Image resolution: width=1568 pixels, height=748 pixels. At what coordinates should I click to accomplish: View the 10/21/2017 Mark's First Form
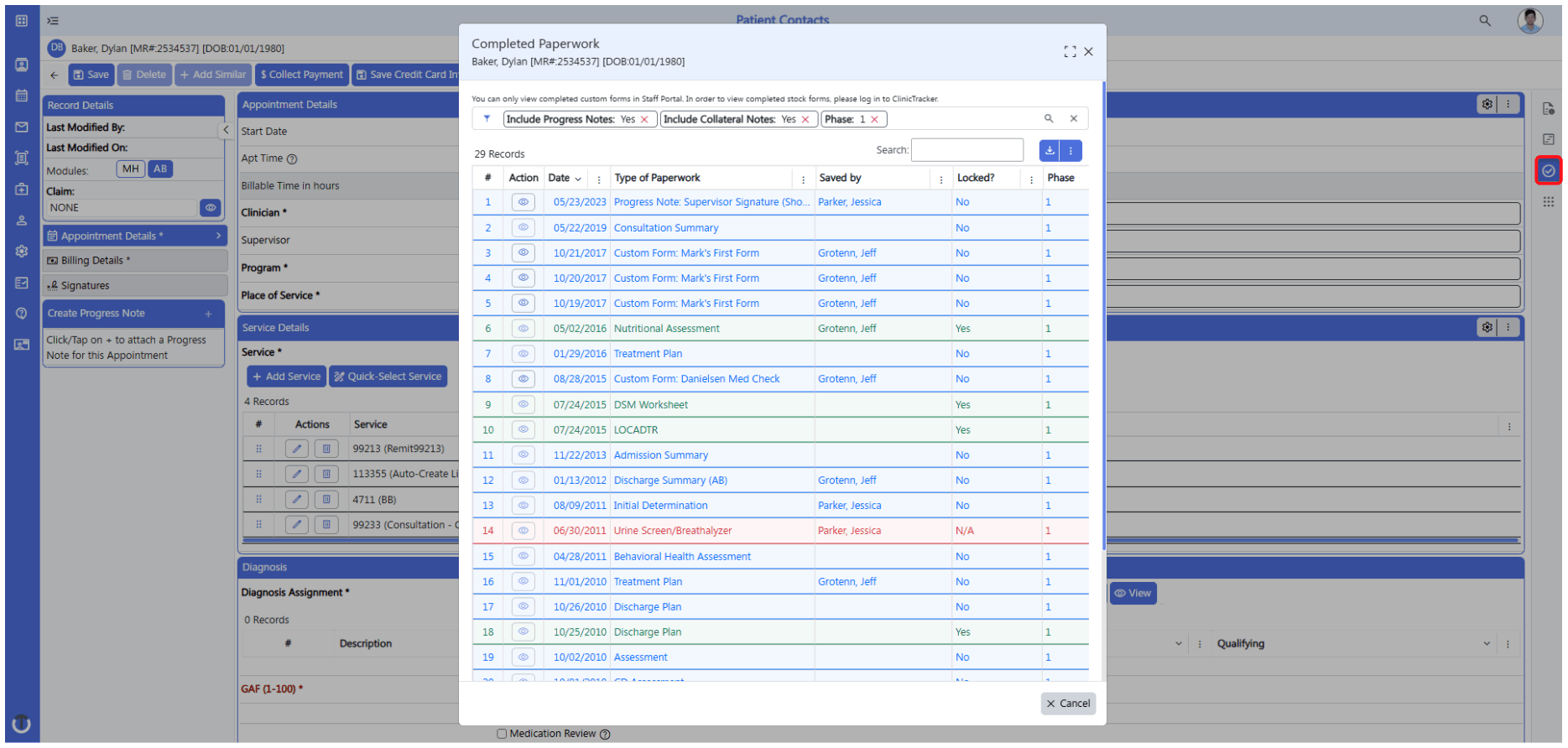523,252
